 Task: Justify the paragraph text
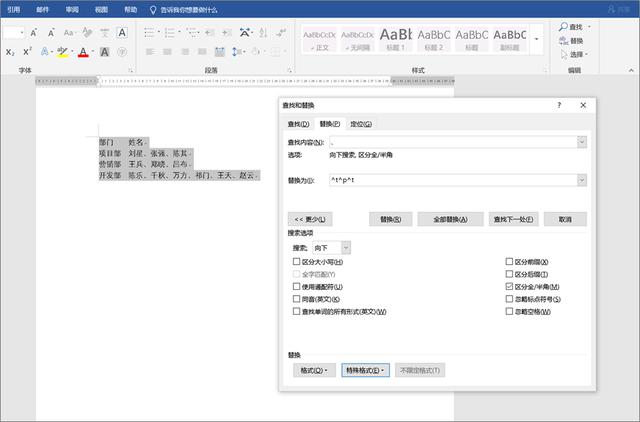coord(202,52)
